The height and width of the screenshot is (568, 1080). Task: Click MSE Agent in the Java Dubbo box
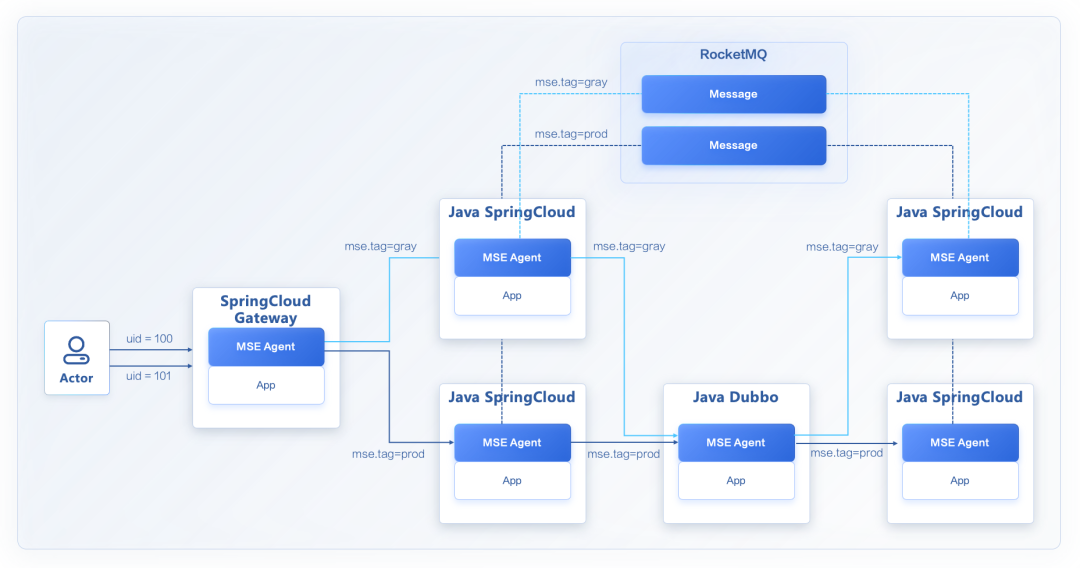coord(736,443)
